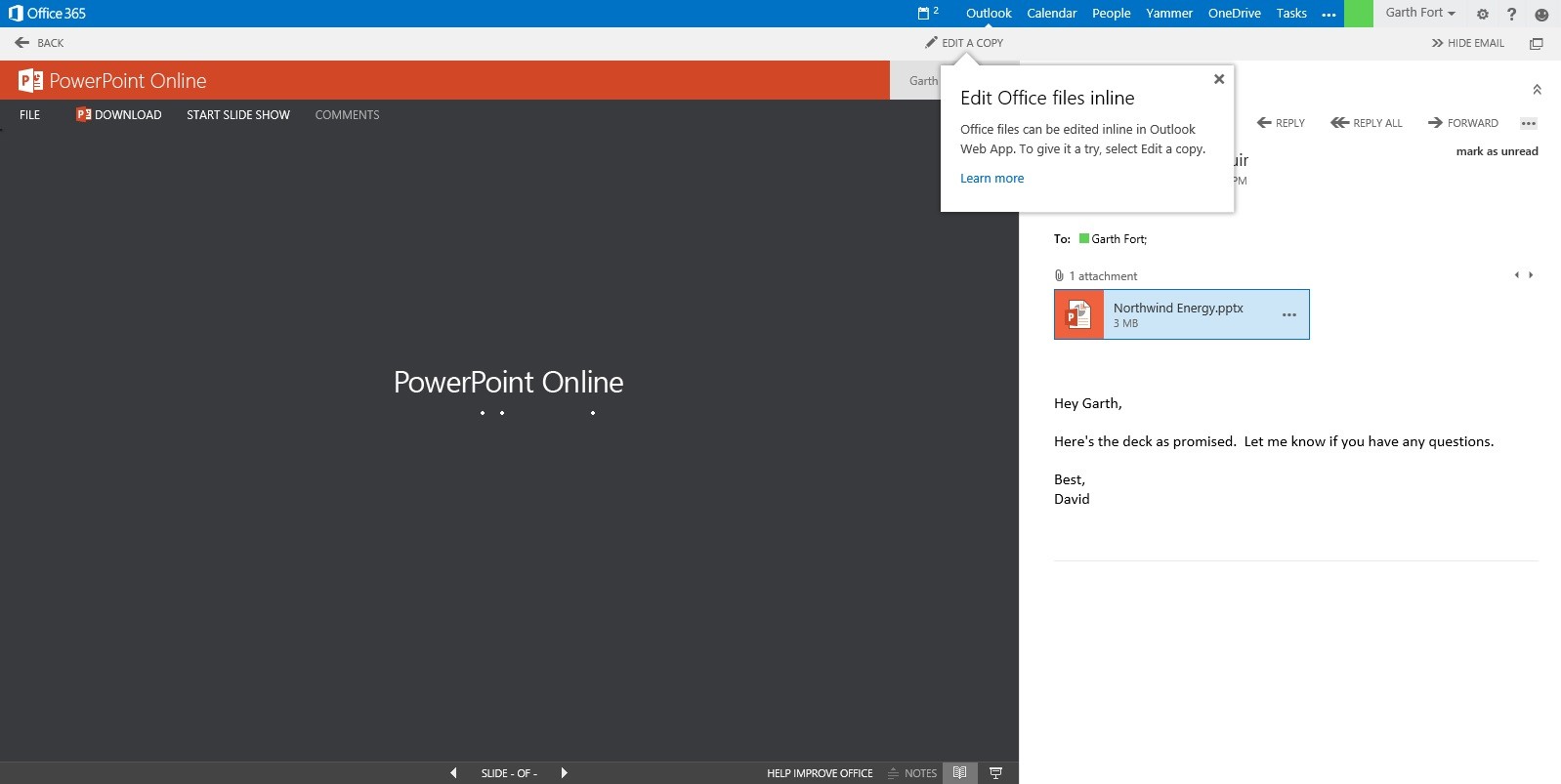Click the '1 attachment' label
The width and height of the screenshot is (1561, 784).
point(1103,276)
